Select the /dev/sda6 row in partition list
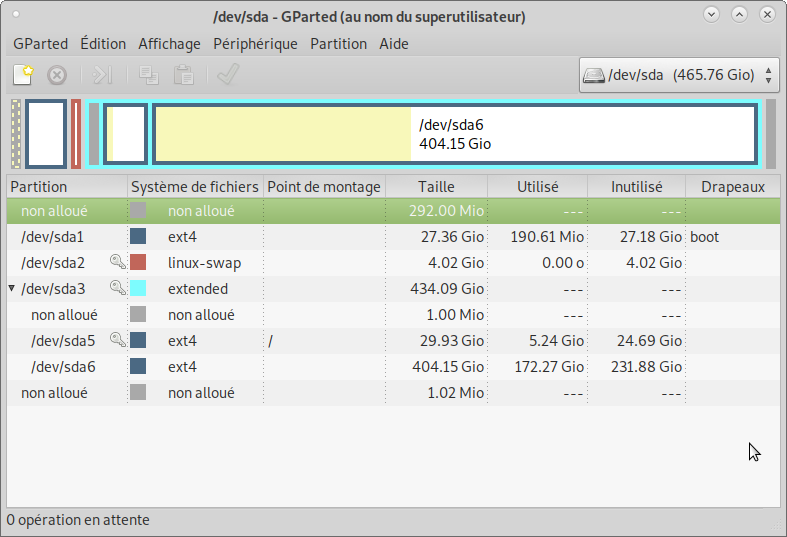787x537 pixels. coord(394,367)
